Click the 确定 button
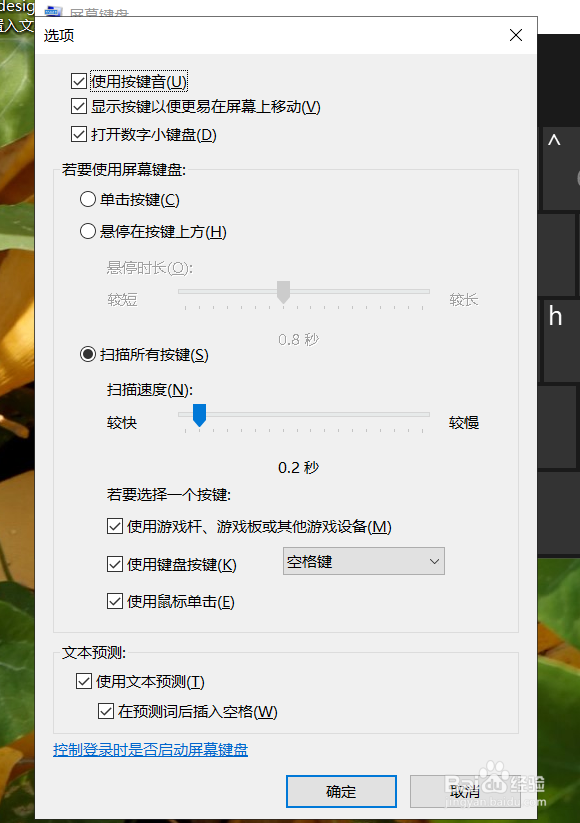The height and width of the screenshot is (823, 580). (341, 792)
